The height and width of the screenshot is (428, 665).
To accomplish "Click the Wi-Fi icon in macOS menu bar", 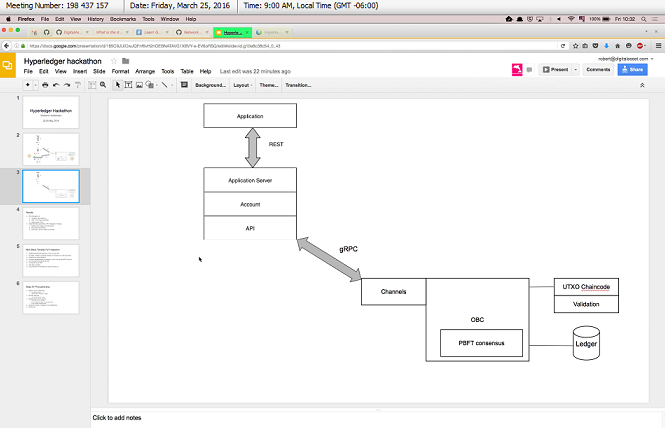I will tap(571, 19).
